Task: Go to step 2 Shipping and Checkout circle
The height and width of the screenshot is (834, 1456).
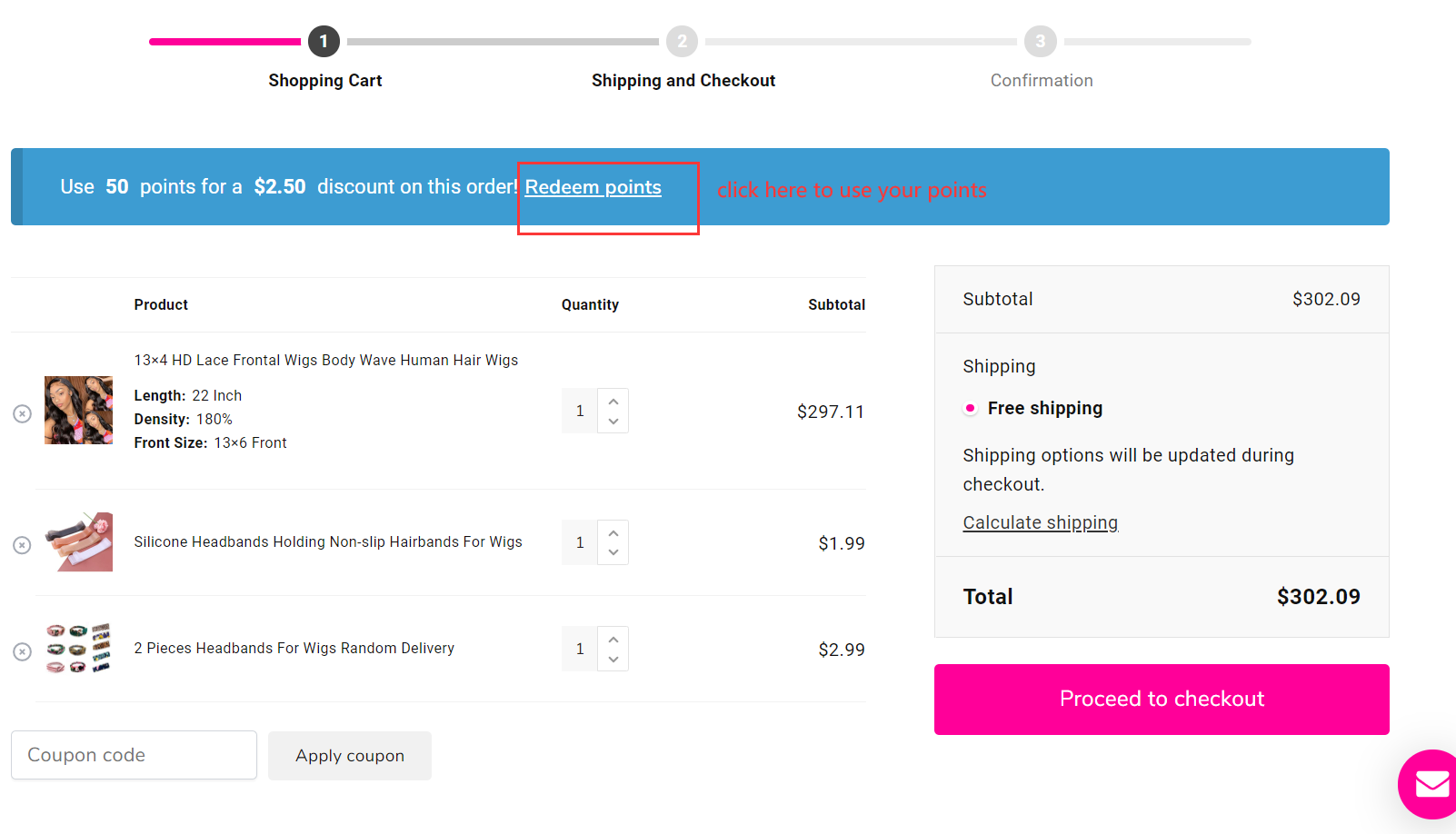Action: click(682, 42)
